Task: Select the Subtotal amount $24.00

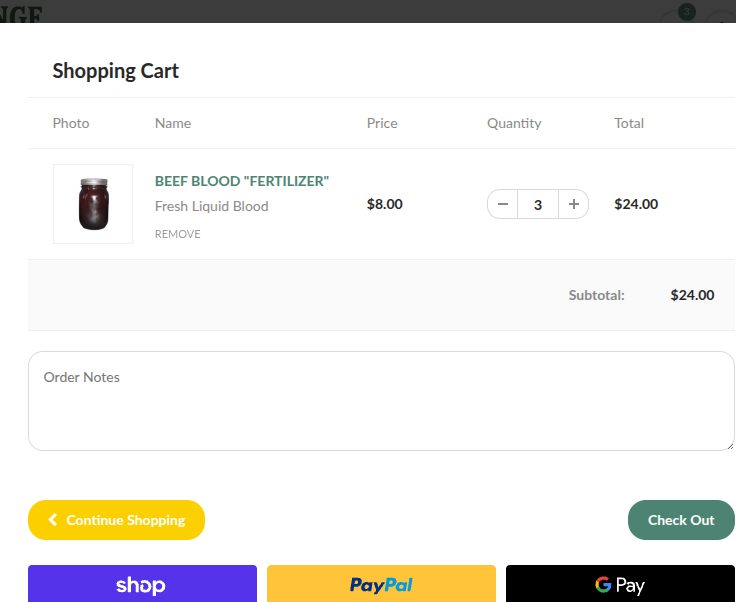Action: click(692, 295)
